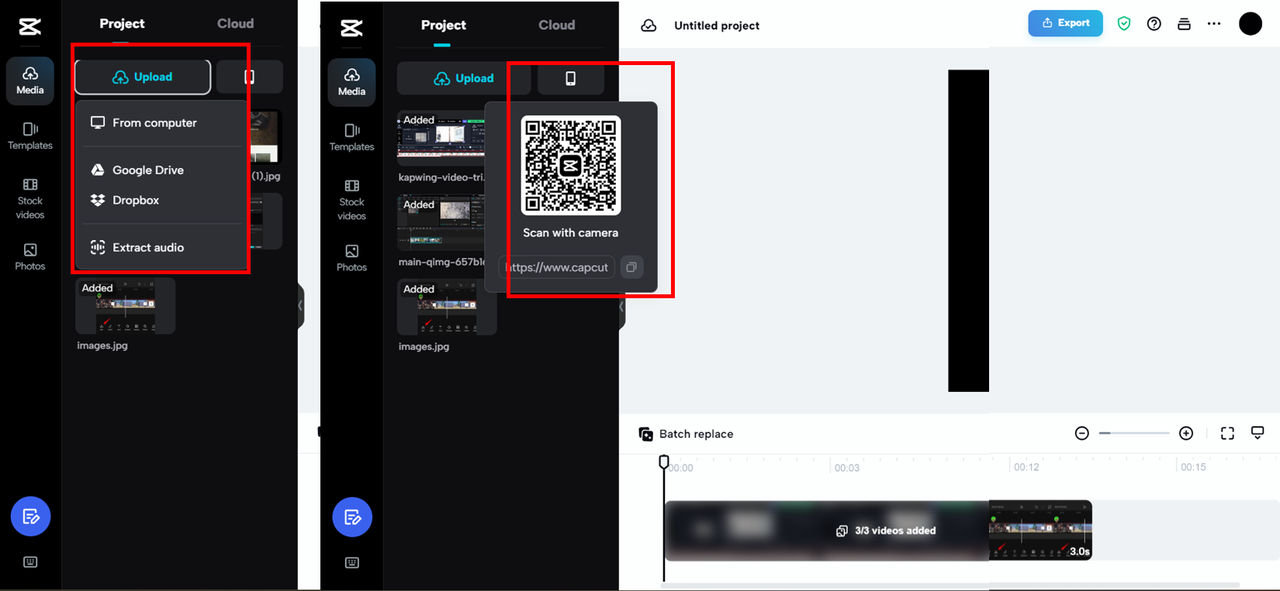Click the green shield icon next to Export

click(1124, 23)
